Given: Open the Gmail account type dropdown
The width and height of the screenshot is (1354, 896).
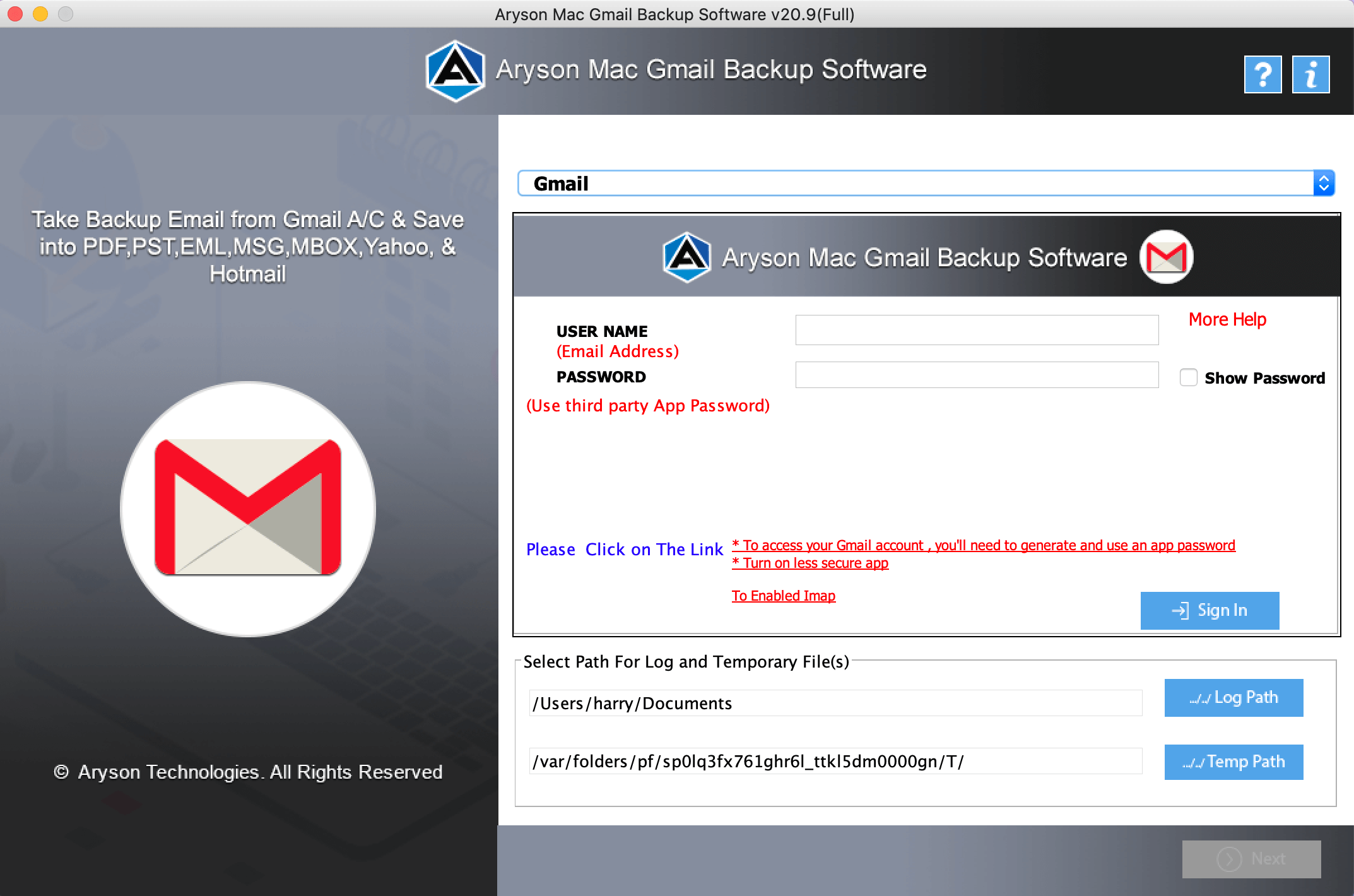Looking at the screenshot, I should pos(926,184).
